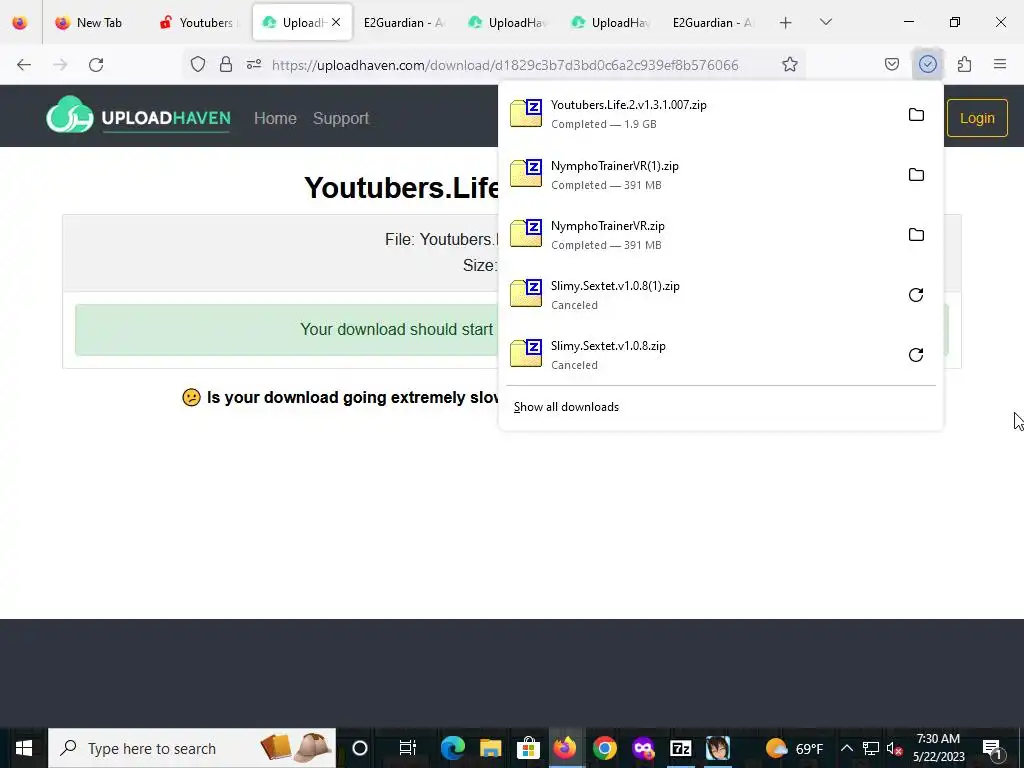This screenshot has height=768, width=1024.
Task: Open Microsoft Store from taskbar
Action: [528, 748]
